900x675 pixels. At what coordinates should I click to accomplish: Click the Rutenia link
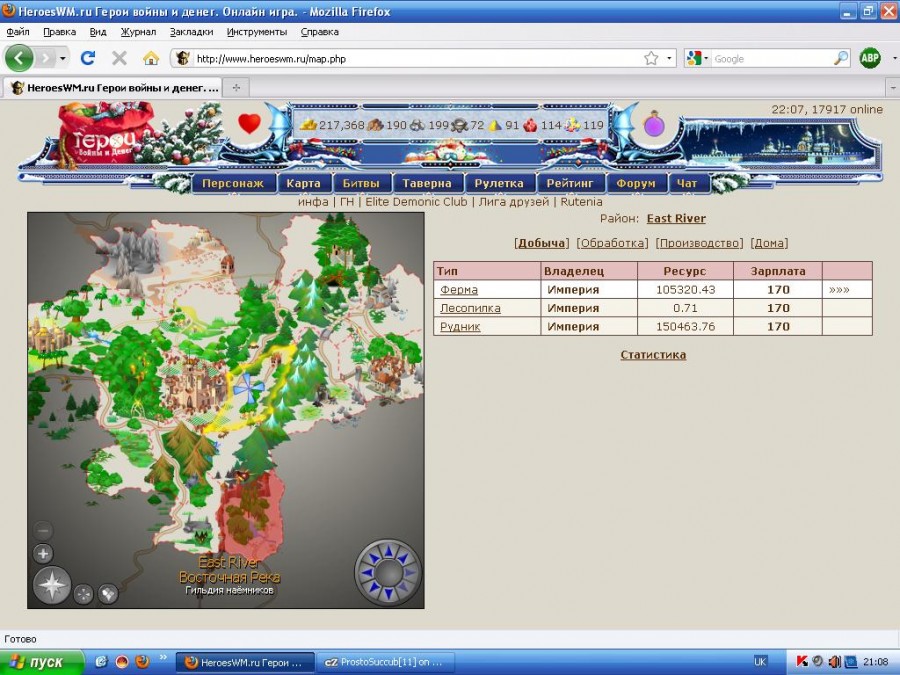pyautogui.click(x=581, y=202)
